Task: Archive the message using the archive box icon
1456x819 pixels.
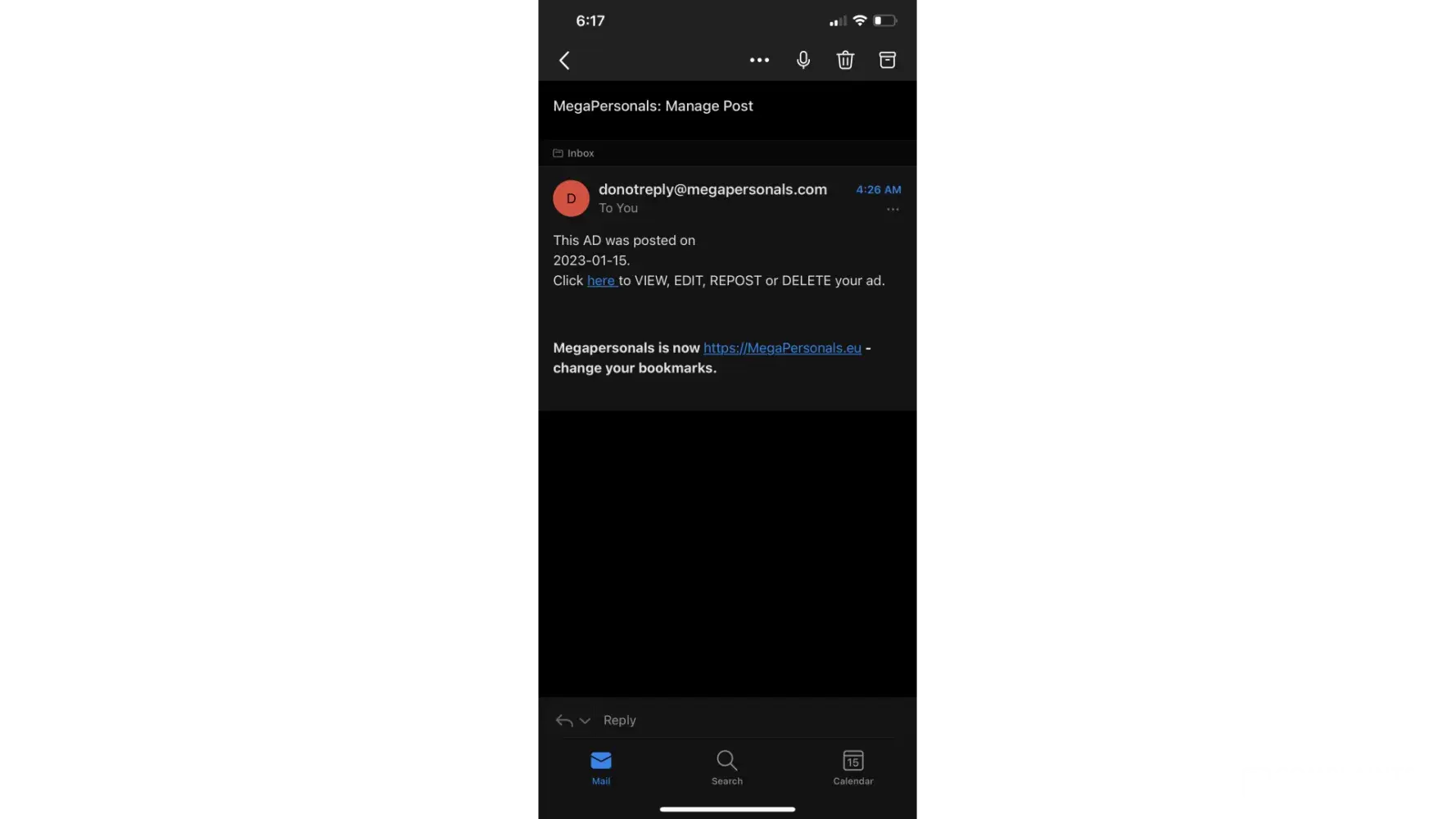Action: point(887,60)
